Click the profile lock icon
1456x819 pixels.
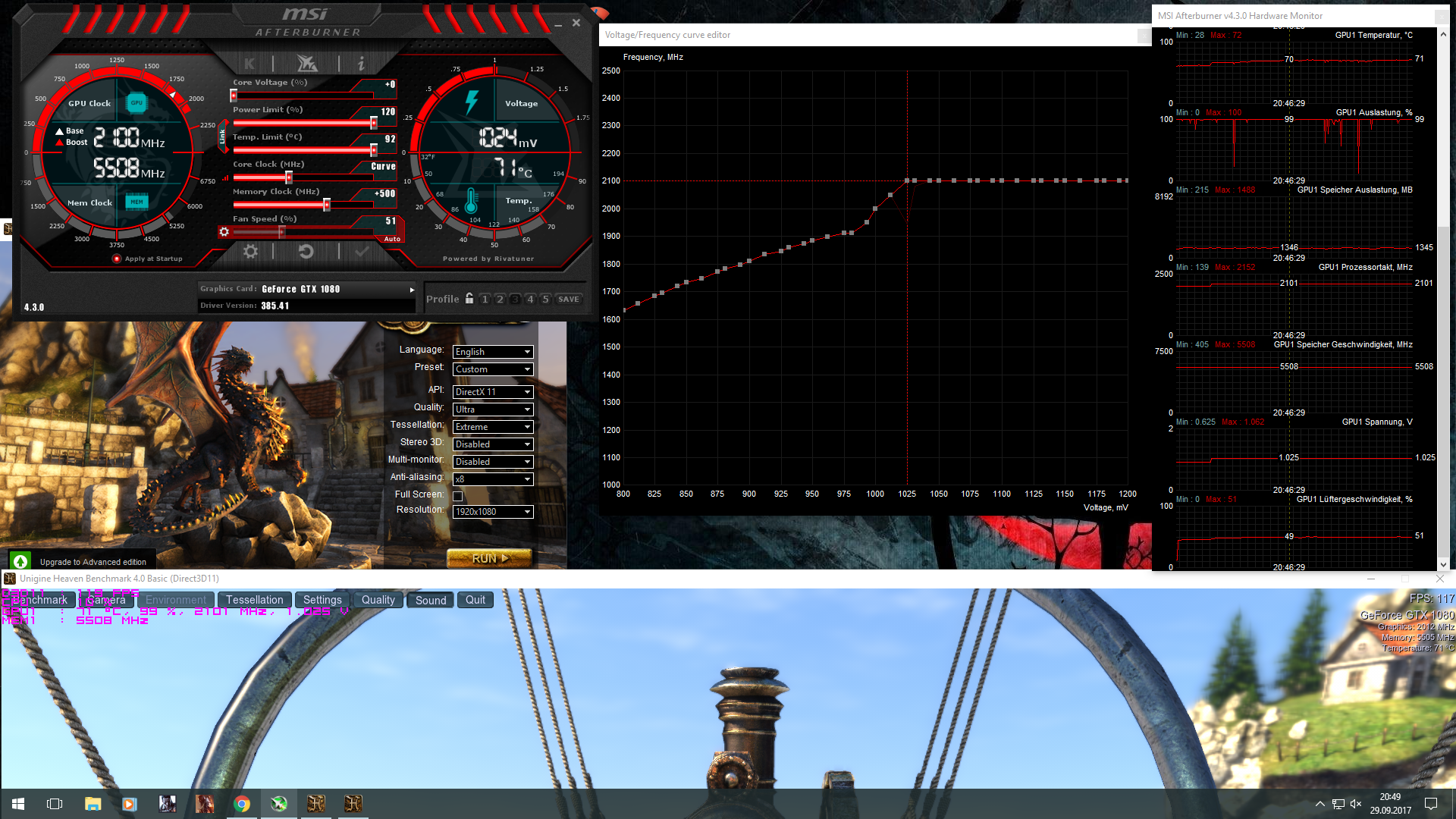(x=469, y=299)
